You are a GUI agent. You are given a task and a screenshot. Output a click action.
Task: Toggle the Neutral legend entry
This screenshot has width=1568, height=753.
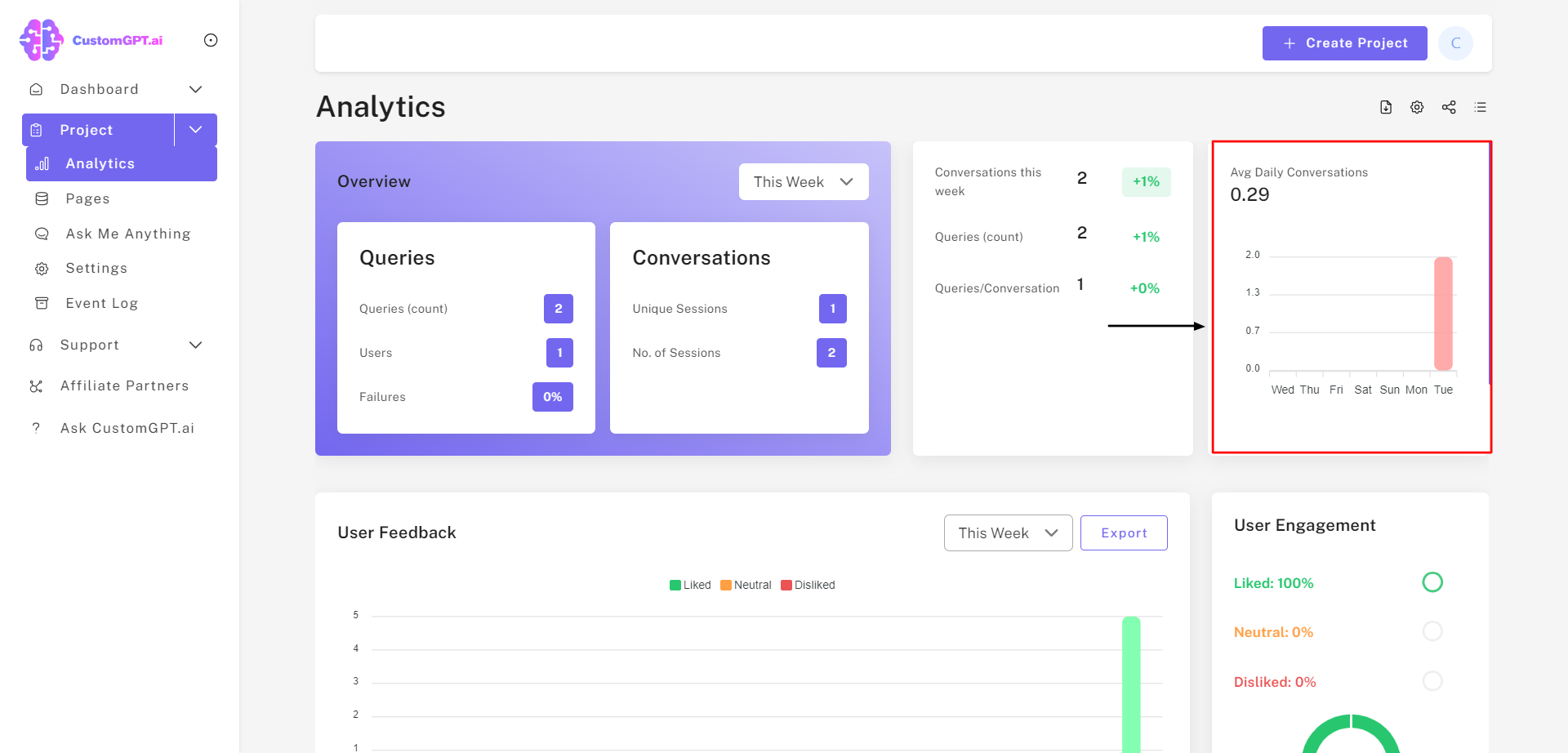746,585
